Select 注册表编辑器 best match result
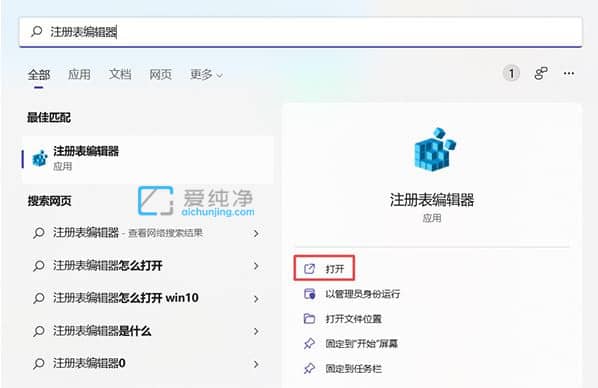Image resolution: width=598 pixels, height=388 pixels. click(148, 159)
